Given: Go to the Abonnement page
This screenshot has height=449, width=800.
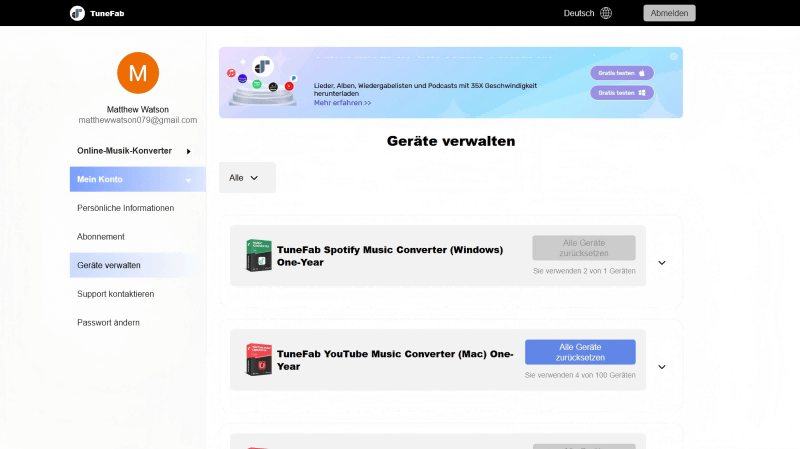Looking at the screenshot, I should (x=101, y=237).
